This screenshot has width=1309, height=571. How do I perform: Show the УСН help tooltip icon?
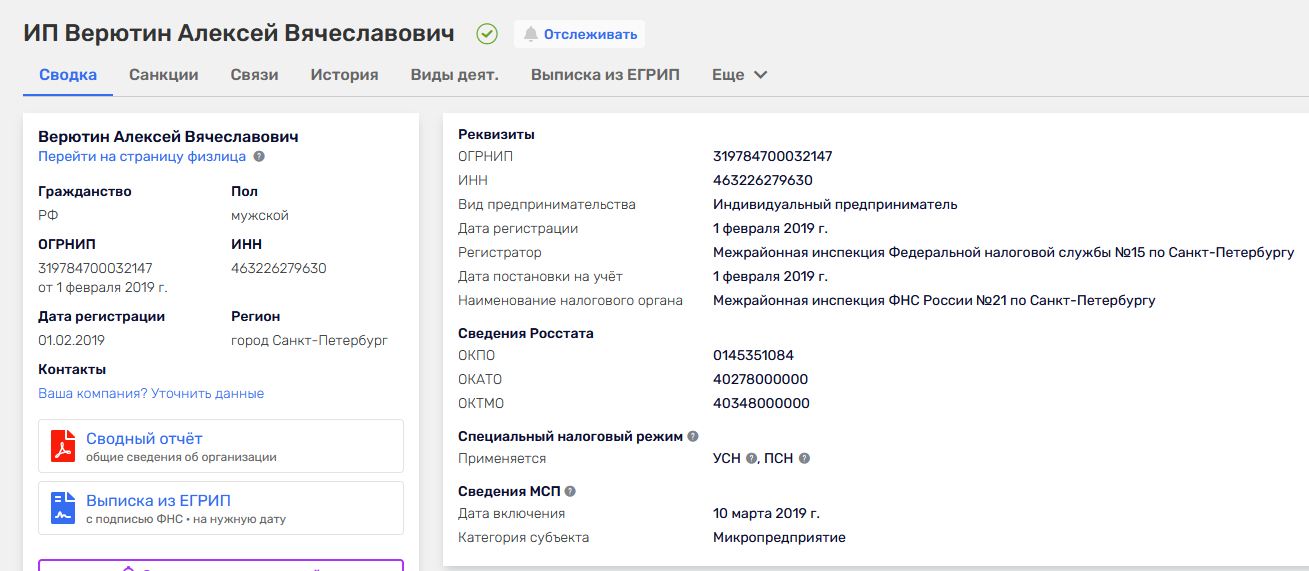[x=752, y=459]
